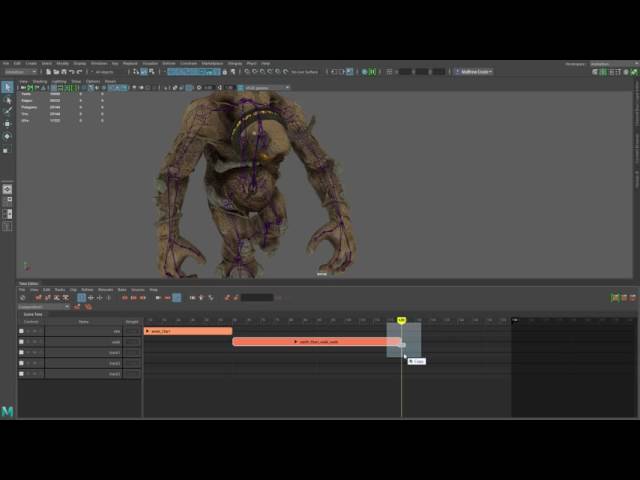Click Open Scene icon on status line

click(x=56, y=72)
